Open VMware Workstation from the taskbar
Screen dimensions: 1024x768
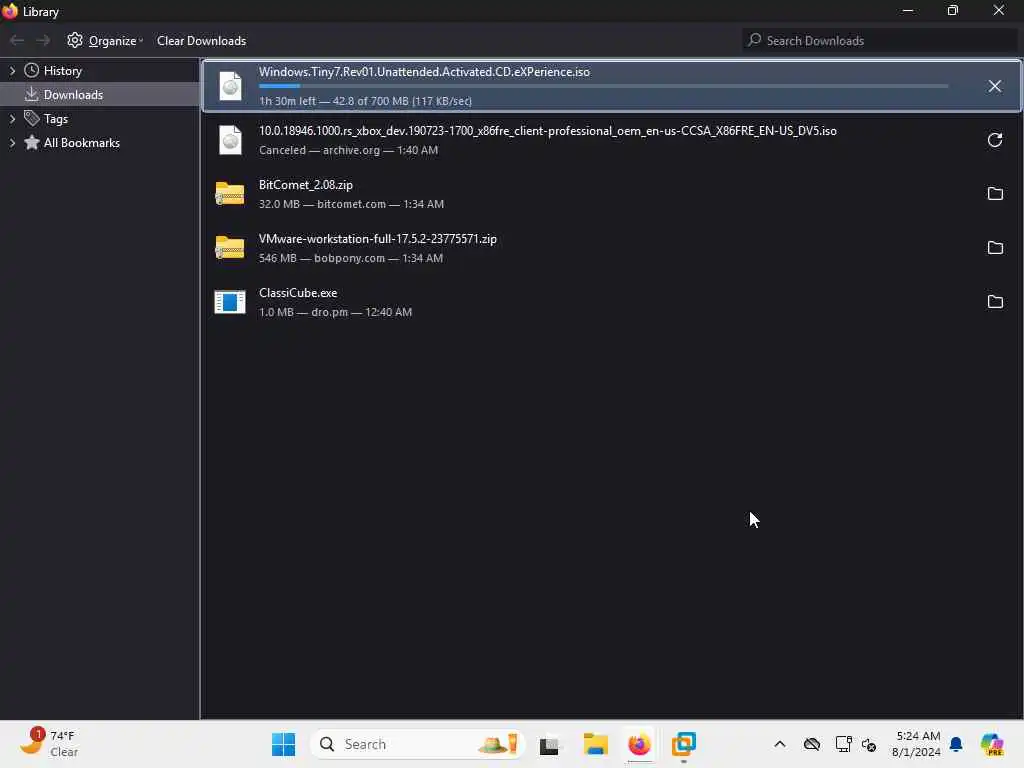(684, 744)
